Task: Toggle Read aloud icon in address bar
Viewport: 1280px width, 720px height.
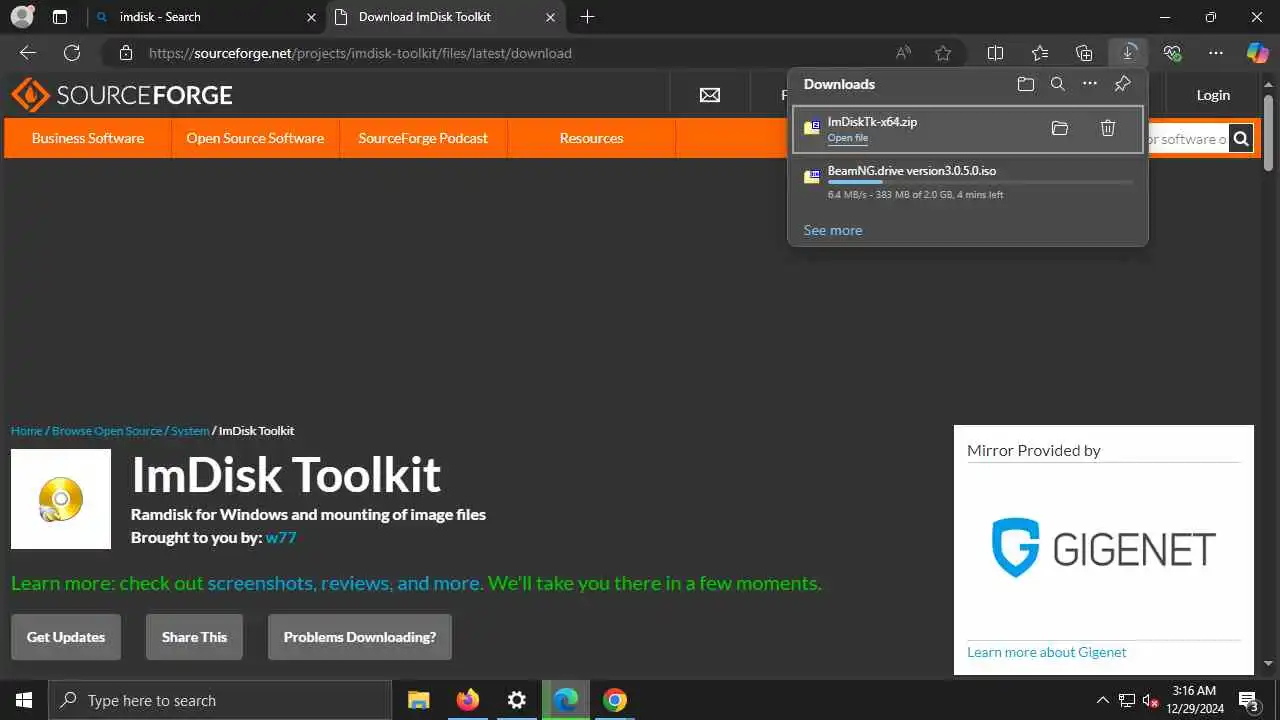Action: 903,53
